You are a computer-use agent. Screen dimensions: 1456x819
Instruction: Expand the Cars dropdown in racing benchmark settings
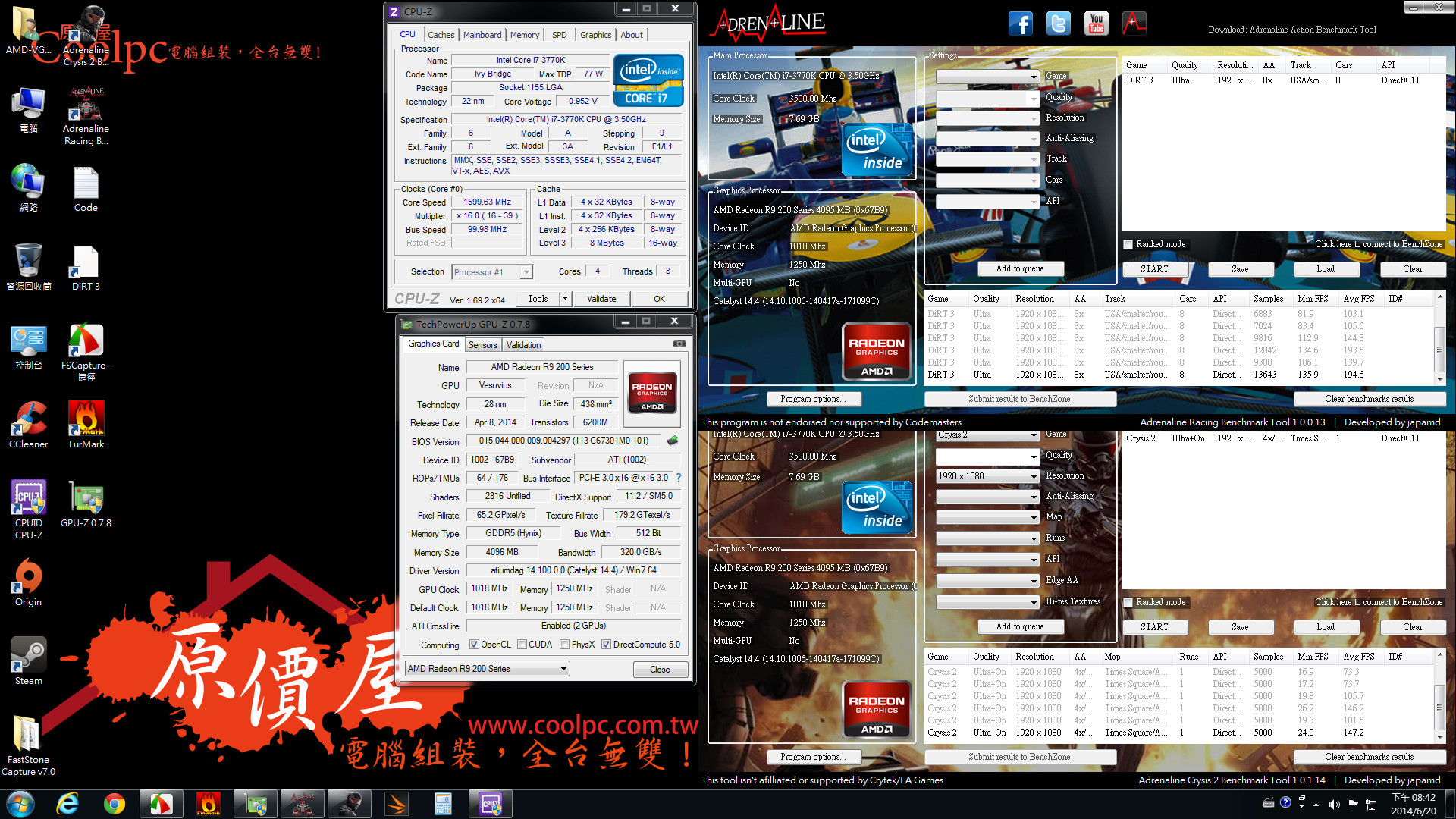[x=987, y=180]
